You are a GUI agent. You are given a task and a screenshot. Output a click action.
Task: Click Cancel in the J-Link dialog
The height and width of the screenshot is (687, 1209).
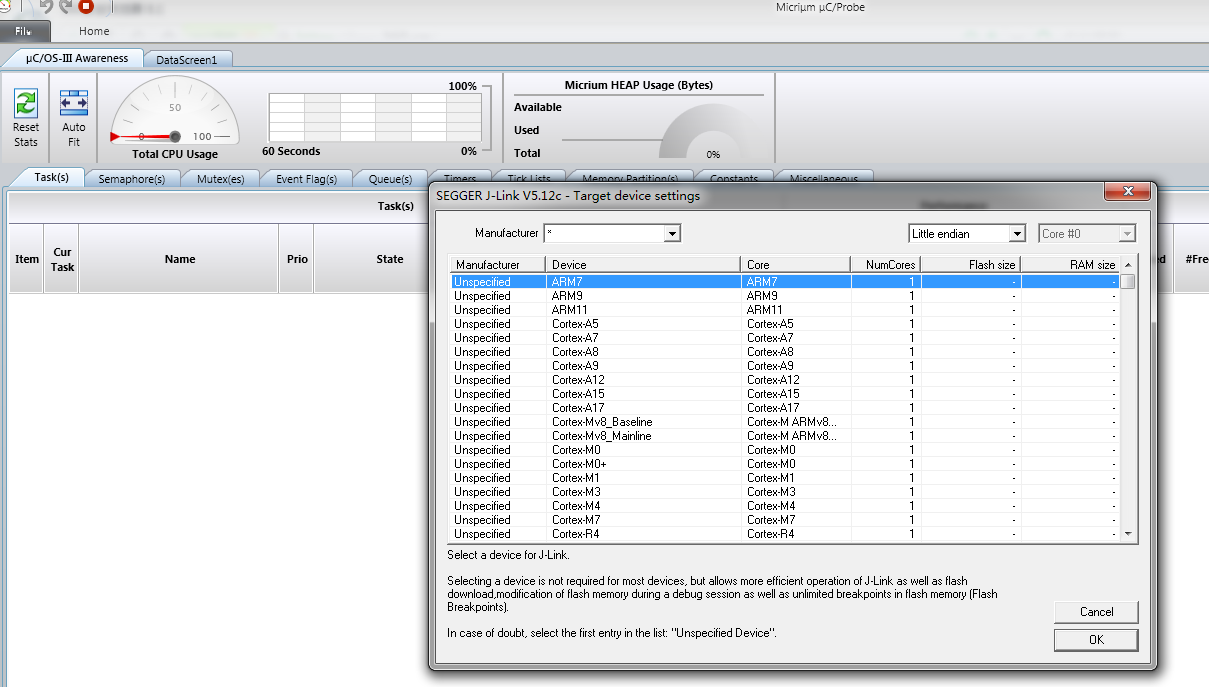tap(1096, 611)
